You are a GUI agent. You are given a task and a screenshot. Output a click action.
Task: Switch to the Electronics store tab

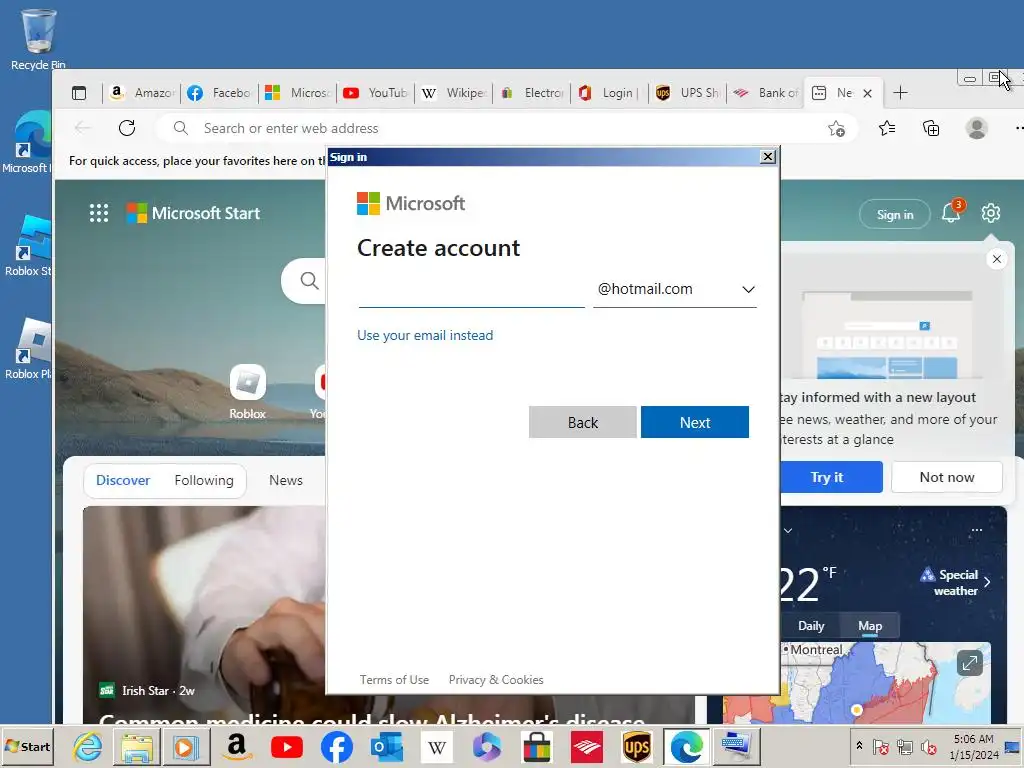[532, 93]
